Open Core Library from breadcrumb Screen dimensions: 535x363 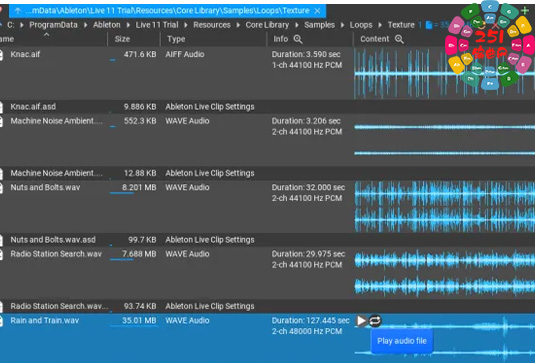[x=267, y=25]
